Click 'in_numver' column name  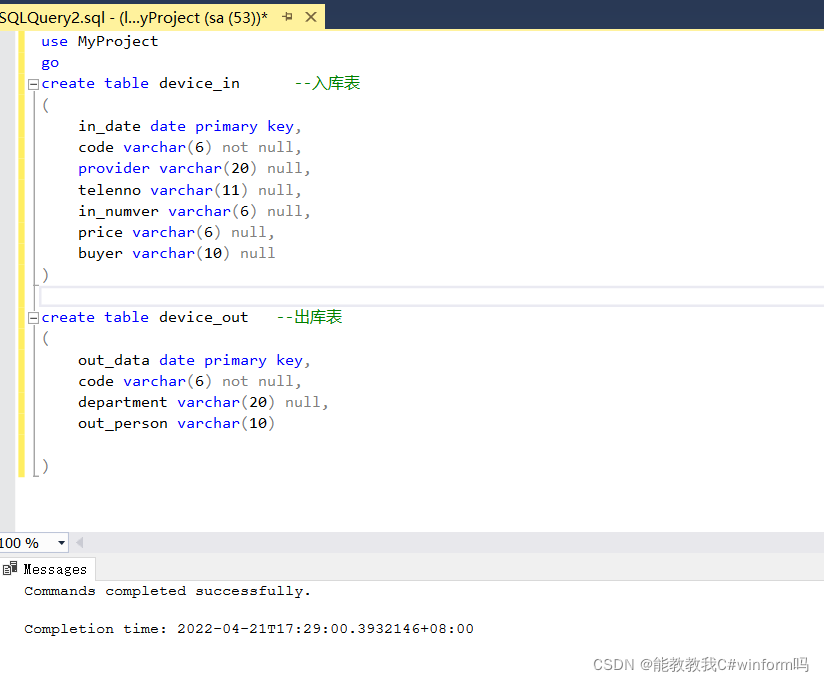[118, 211]
